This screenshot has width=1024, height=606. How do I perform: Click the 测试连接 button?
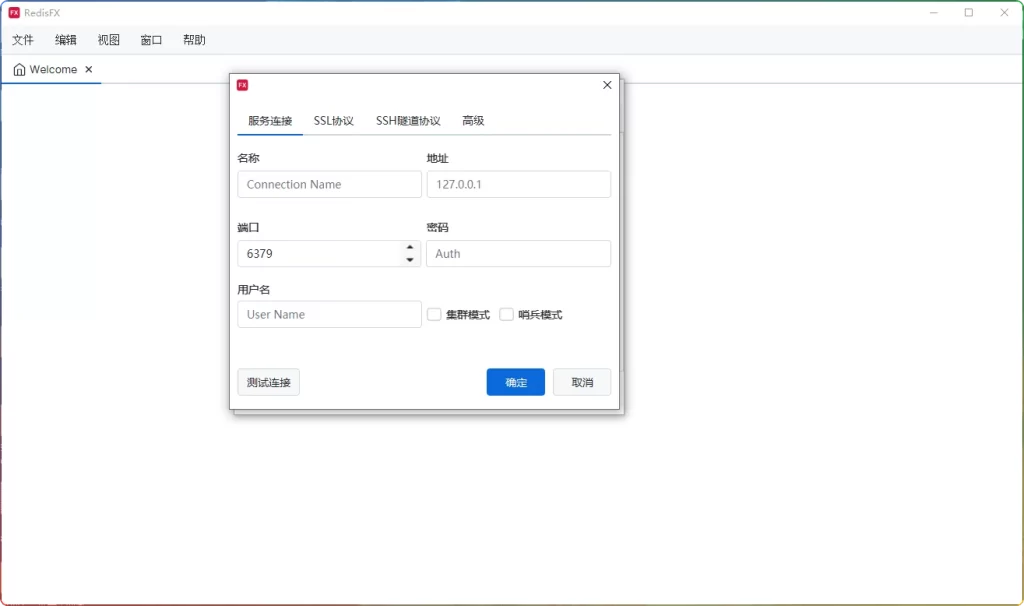click(x=268, y=382)
